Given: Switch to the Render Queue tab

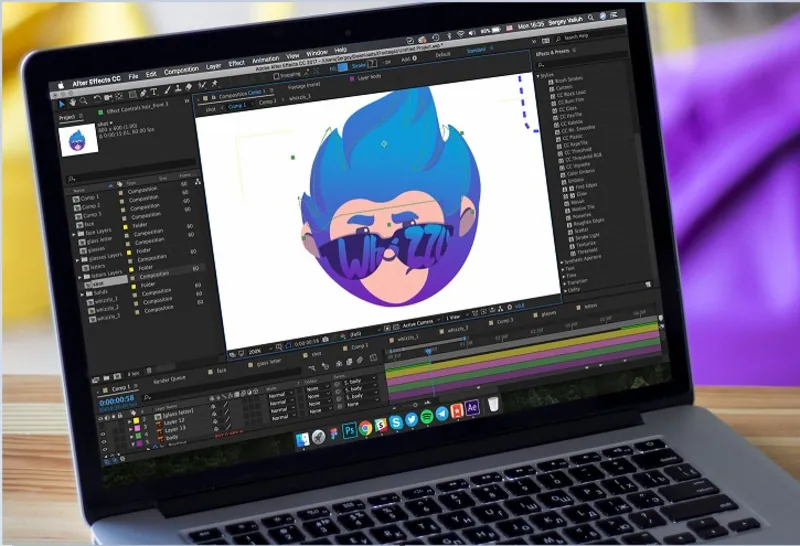Looking at the screenshot, I should 169,379.
